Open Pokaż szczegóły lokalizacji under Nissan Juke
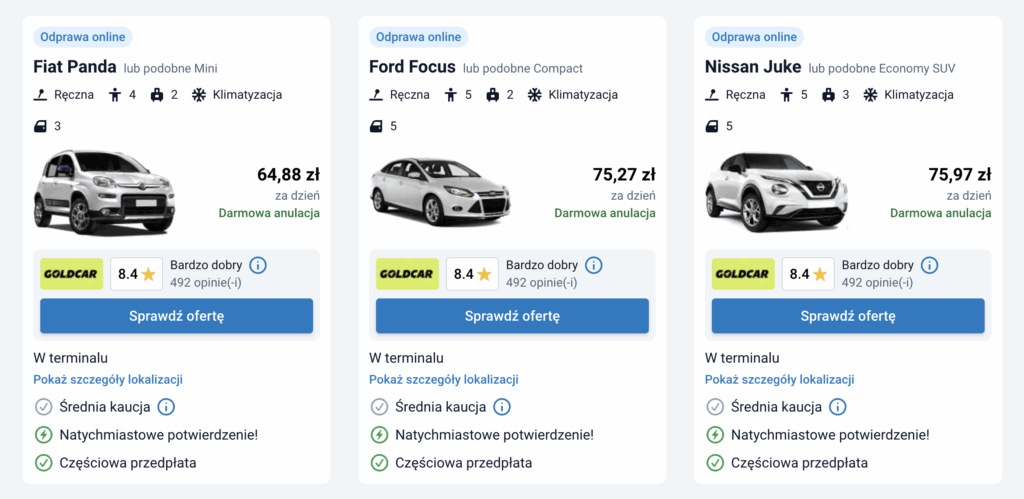 (780, 380)
